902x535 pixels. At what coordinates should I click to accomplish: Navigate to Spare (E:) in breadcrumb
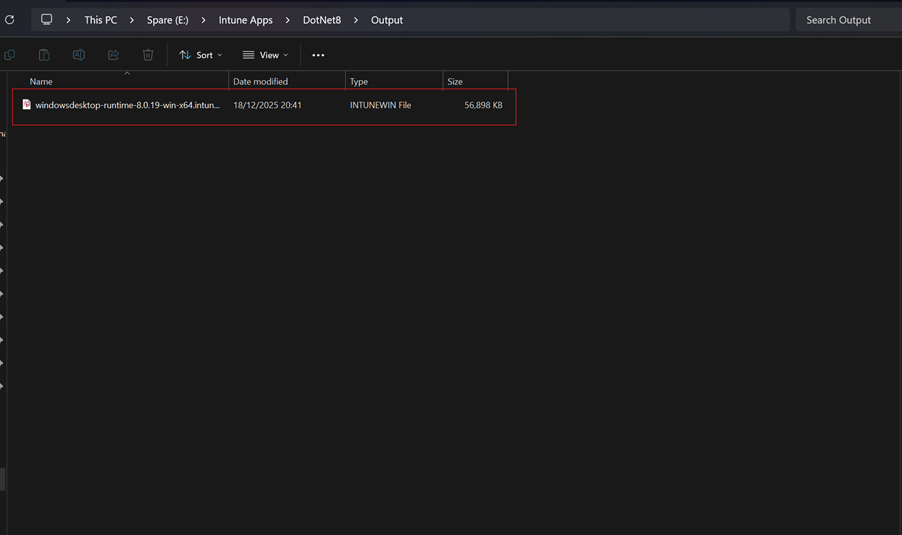tap(167, 20)
